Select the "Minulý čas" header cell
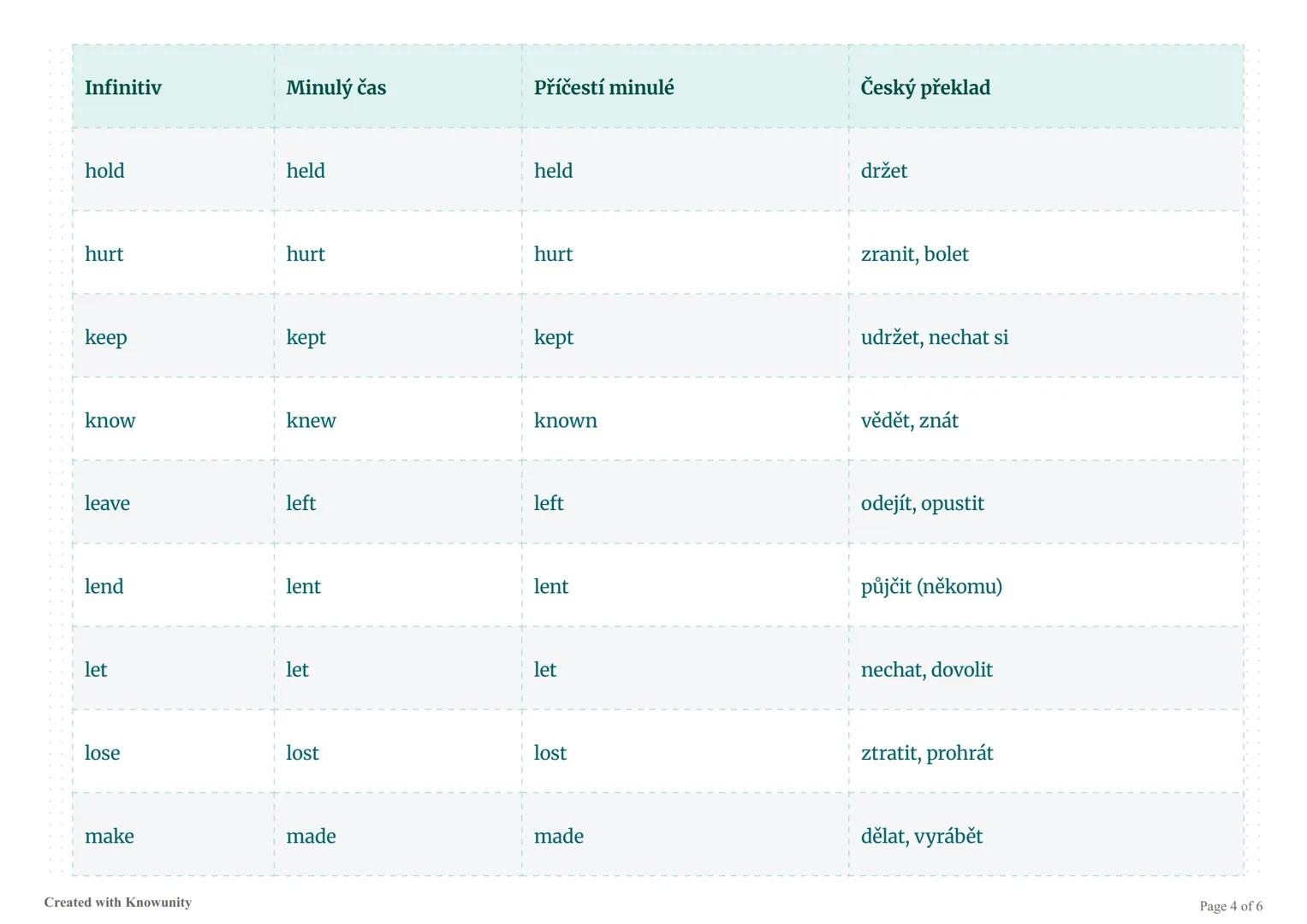 [x=336, y=87]
